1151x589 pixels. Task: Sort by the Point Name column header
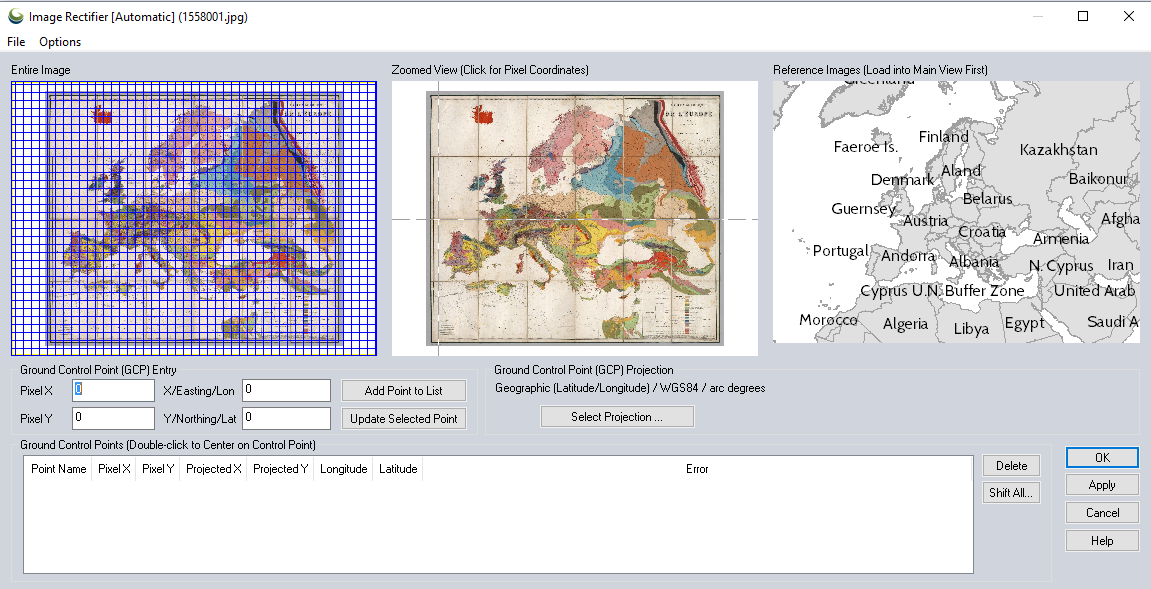click(x=58, y=469)
